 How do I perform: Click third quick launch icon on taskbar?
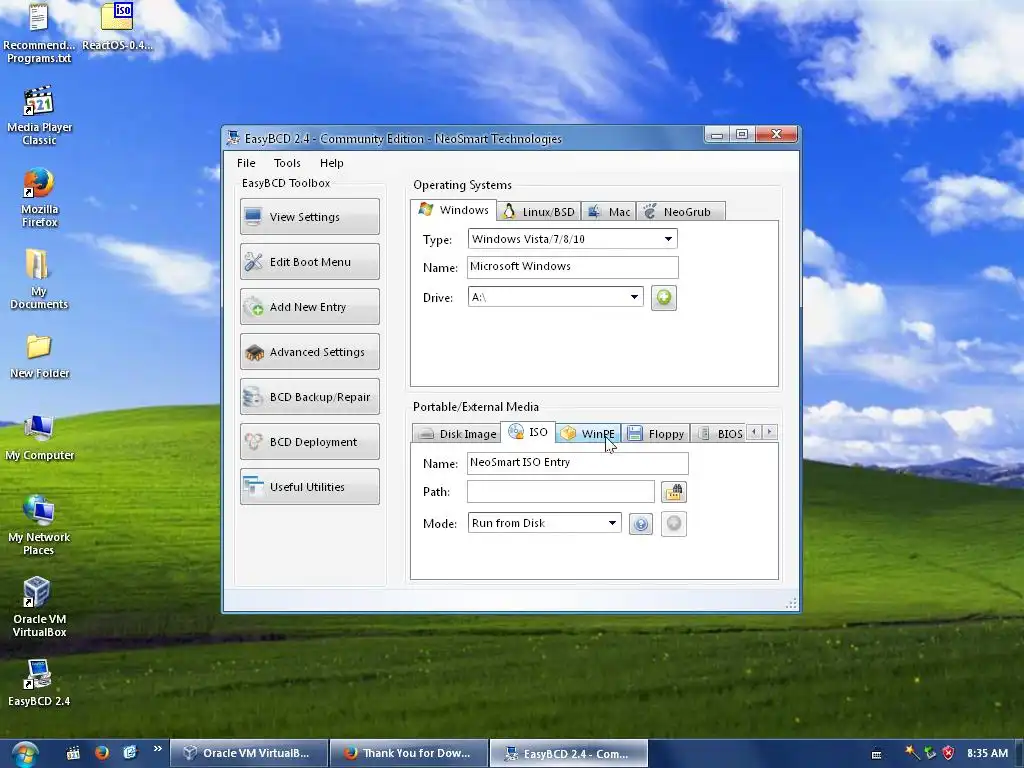pos(130,753)
